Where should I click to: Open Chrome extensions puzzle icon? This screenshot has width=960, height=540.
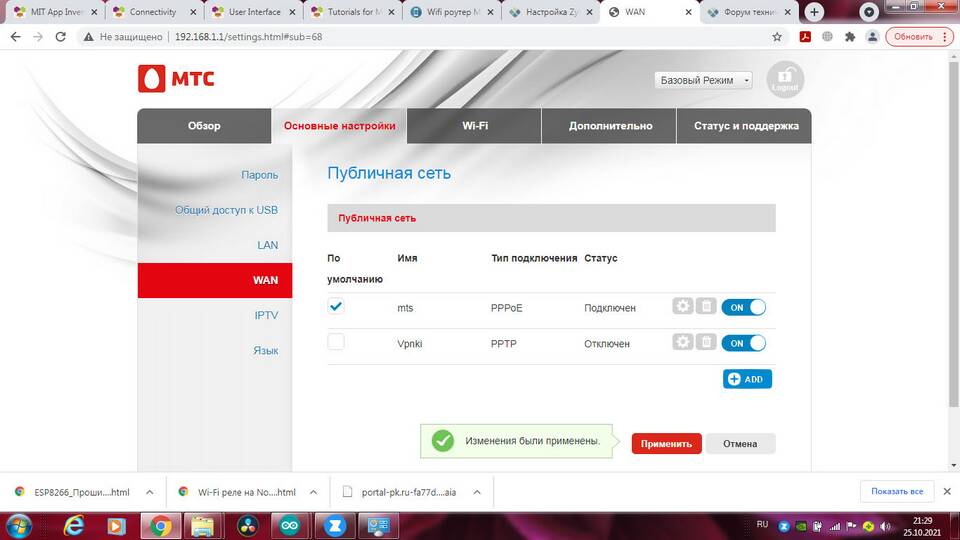[850, 37]
